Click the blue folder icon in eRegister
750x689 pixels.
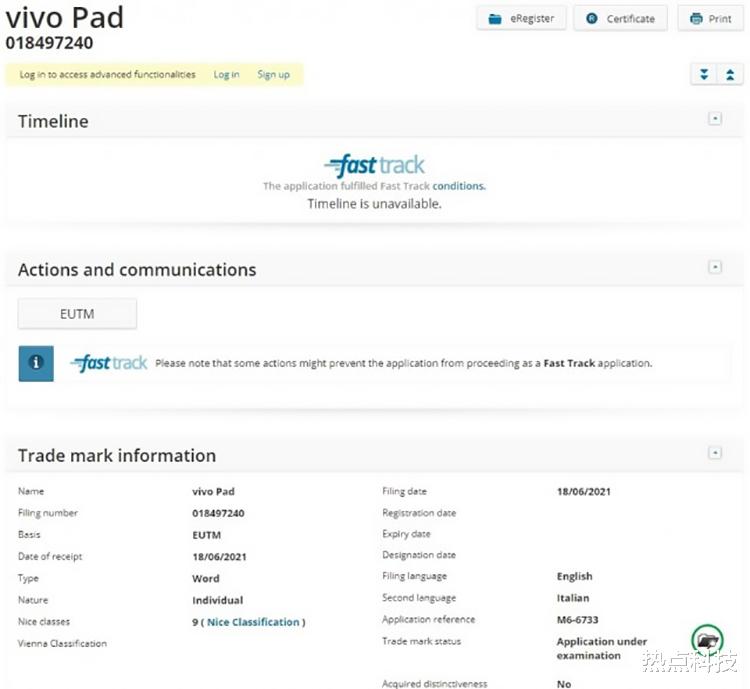(x=495, y=19)
